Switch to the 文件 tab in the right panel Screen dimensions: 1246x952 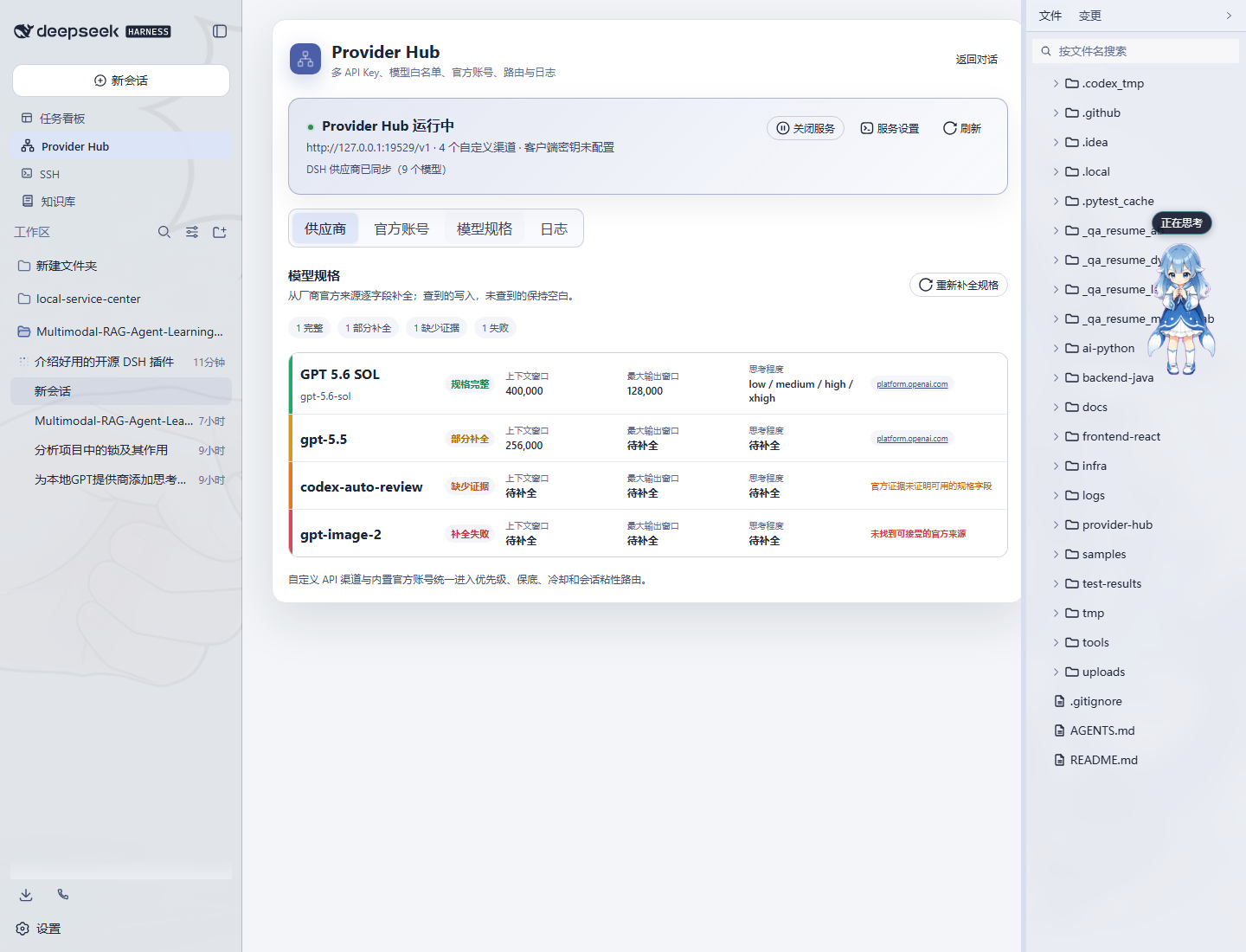(x=1050, y=16)
